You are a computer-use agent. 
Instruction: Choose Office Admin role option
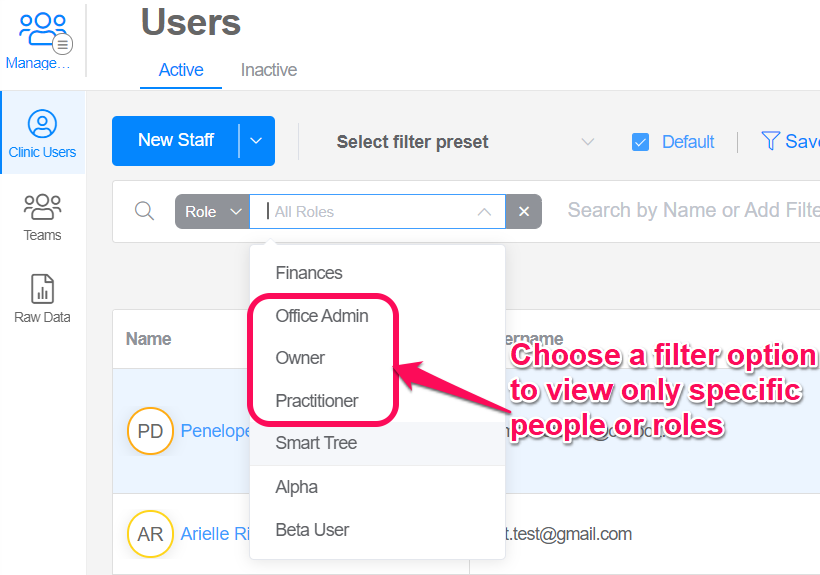pyautogui.click(x=378, y=316)
